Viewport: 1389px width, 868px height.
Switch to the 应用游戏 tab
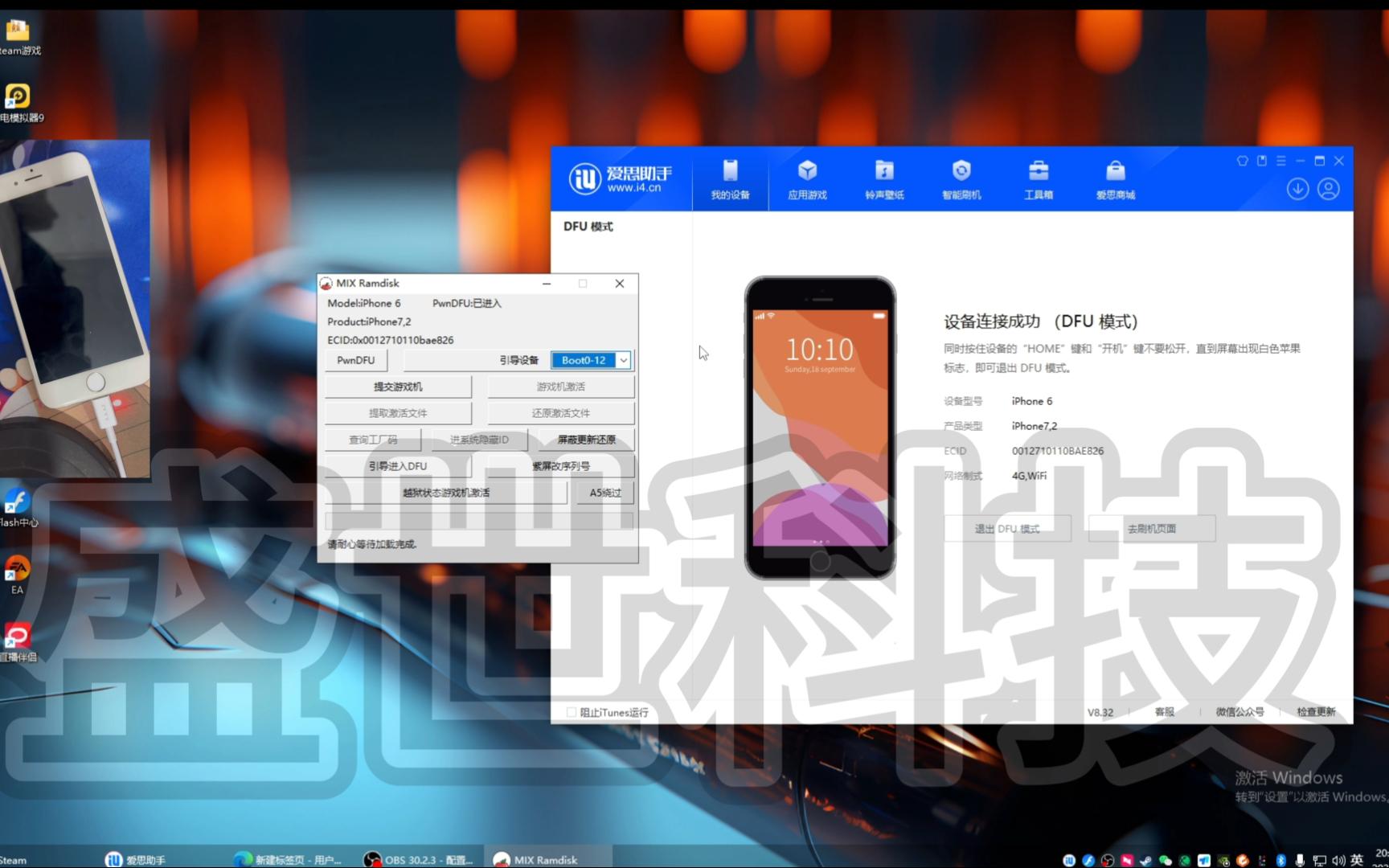coord(807,179)
